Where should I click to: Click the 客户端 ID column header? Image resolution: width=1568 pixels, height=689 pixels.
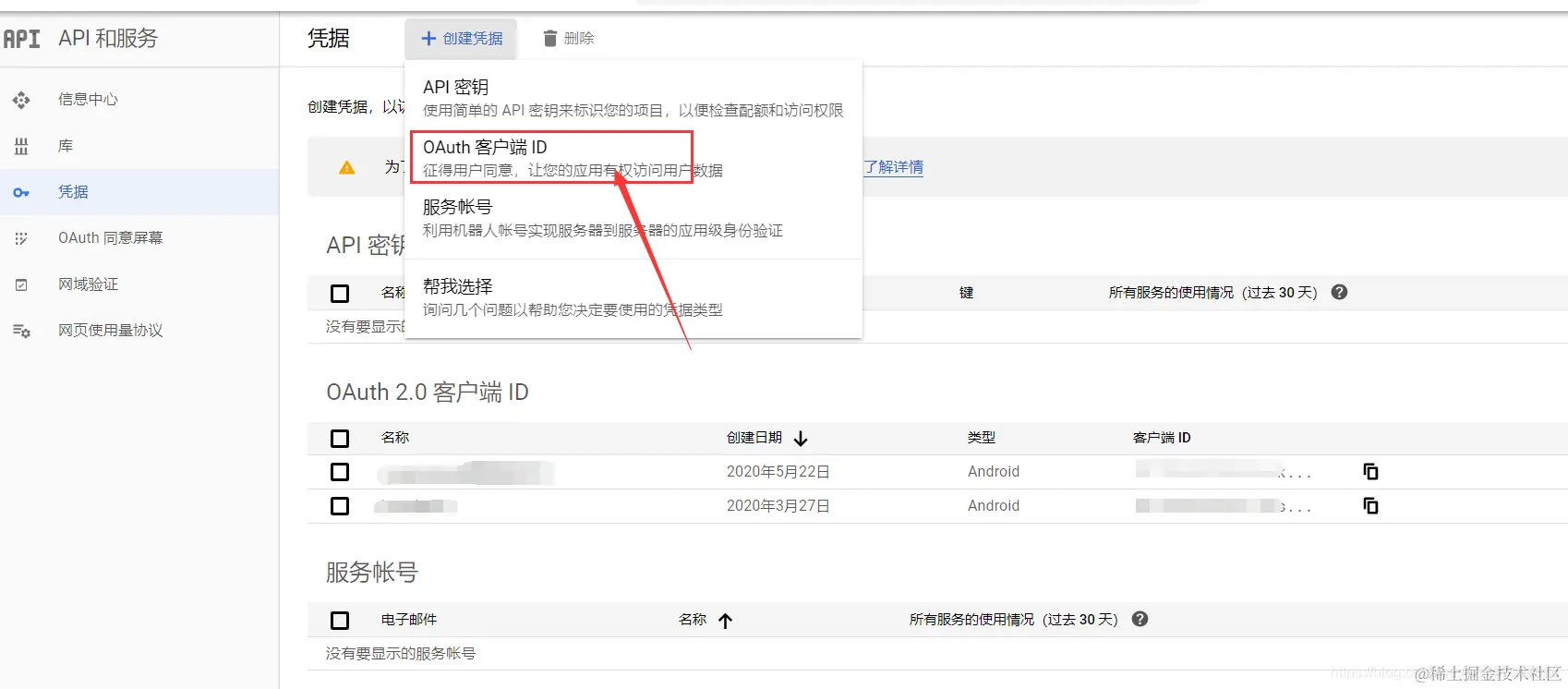tap(1162, 438)
